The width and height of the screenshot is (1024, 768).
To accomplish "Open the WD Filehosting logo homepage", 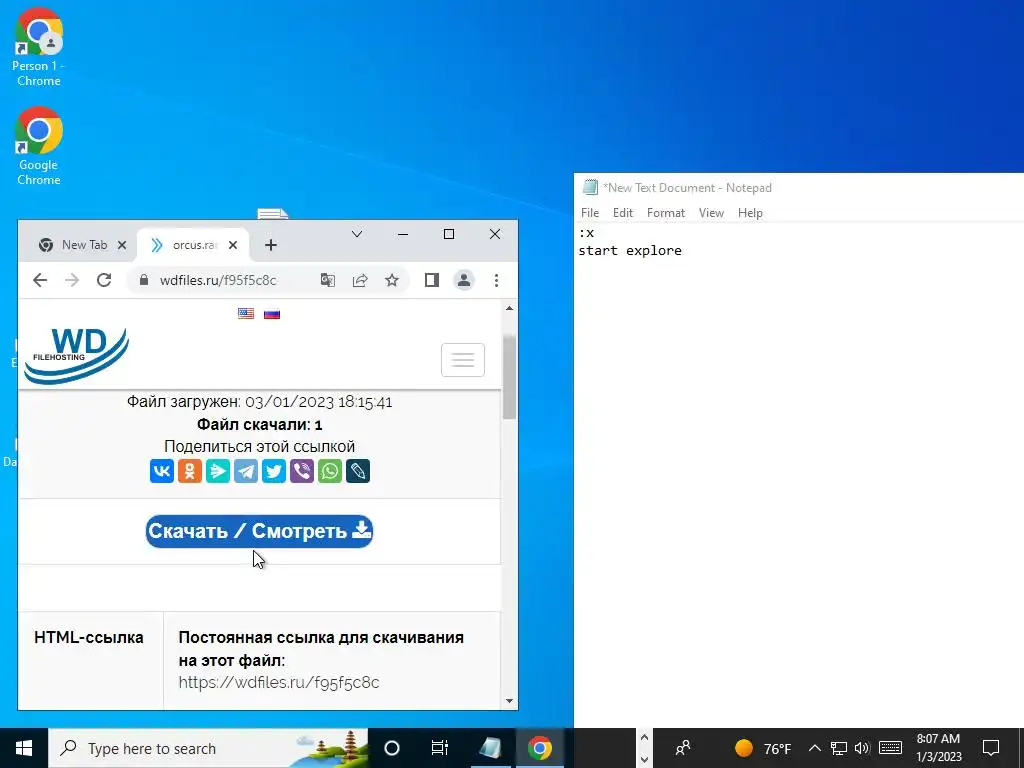I will [76, 356].
